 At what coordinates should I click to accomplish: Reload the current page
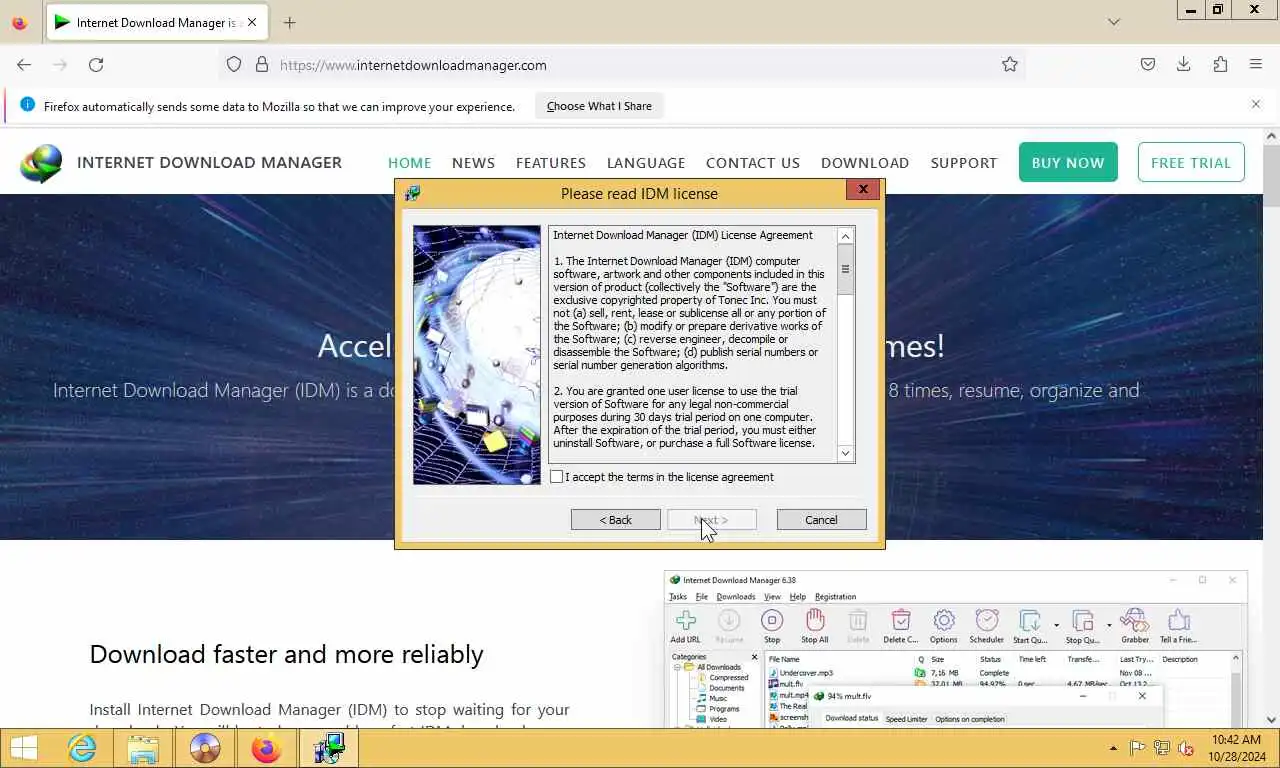pyautogui.click(x=96, y=64)
